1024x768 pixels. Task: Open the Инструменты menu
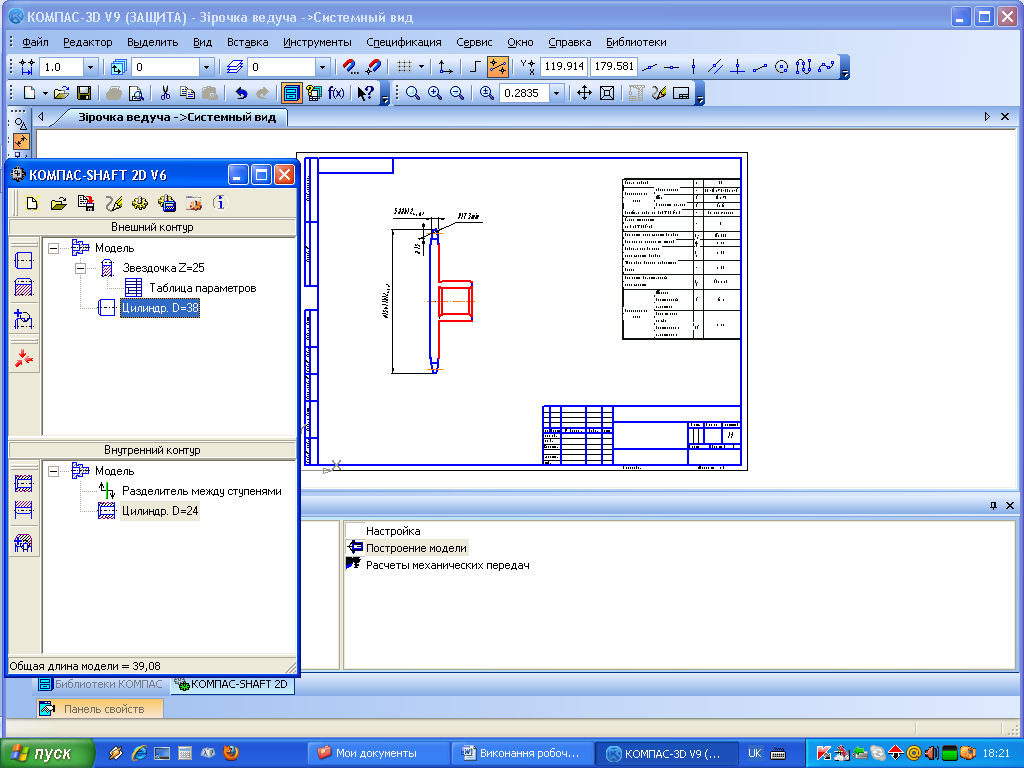click(x=317, y=42)
